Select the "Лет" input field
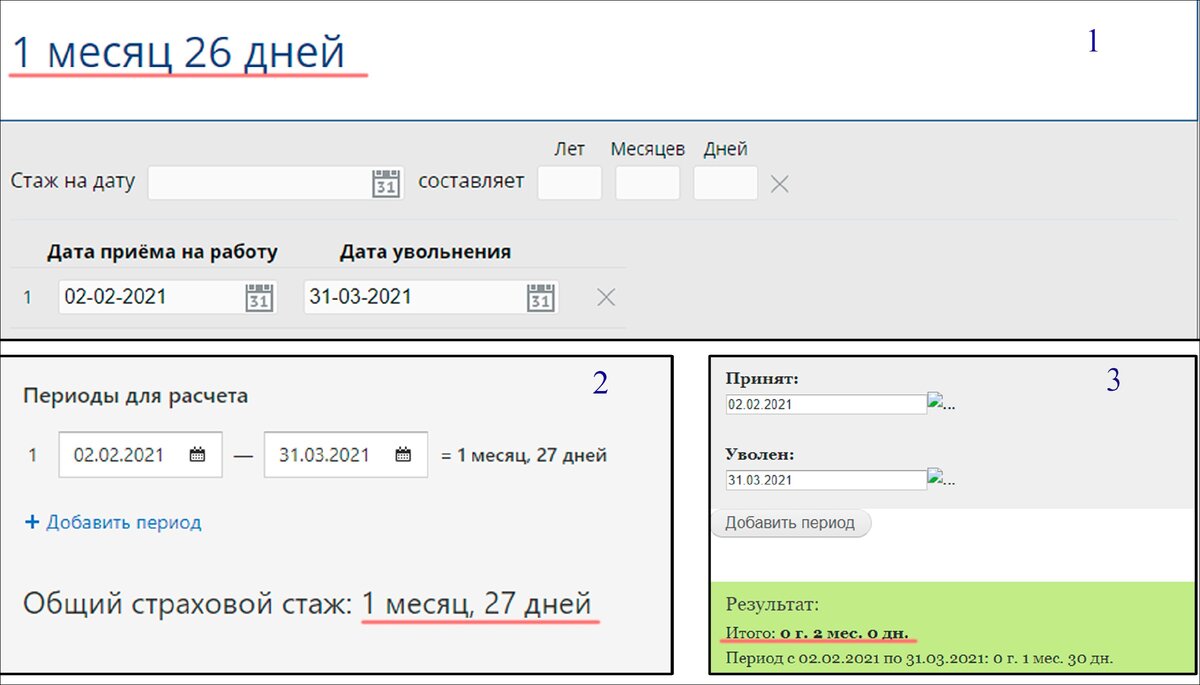 tap(569, 182)
